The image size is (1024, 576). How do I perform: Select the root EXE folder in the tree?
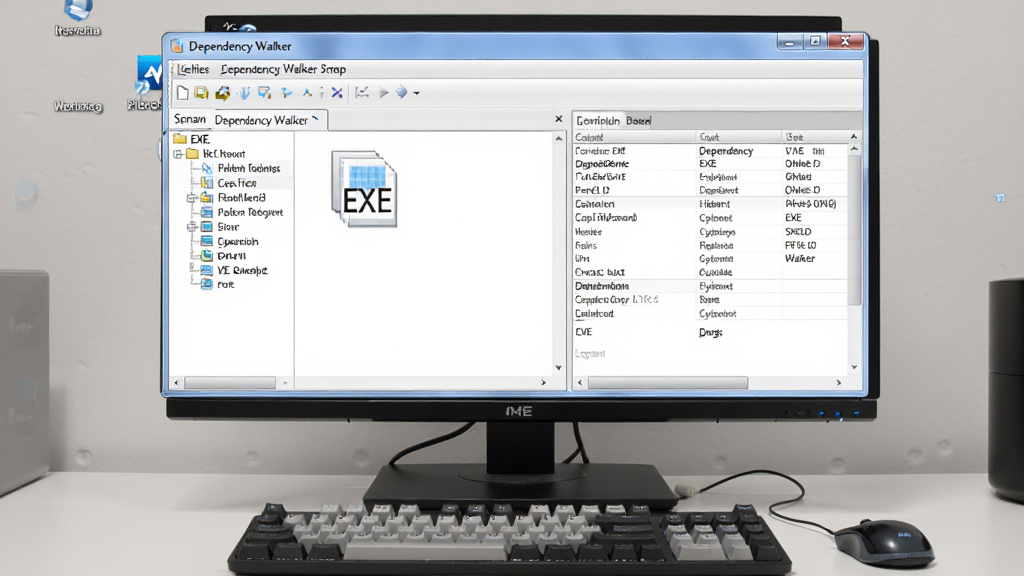click(192, 139)
